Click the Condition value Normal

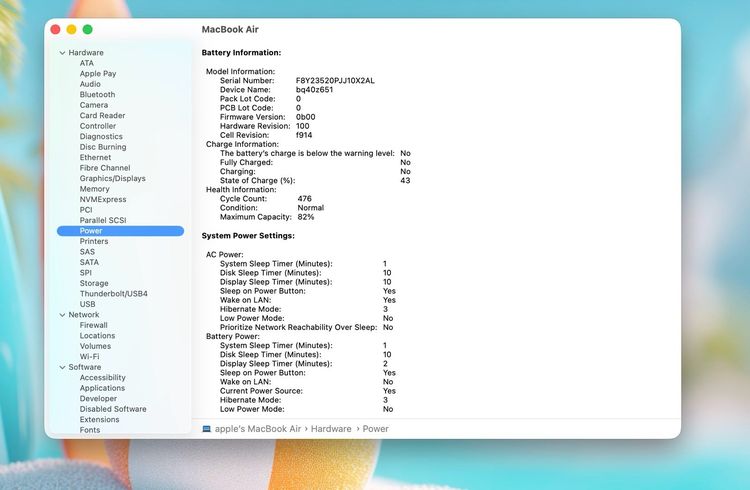tap(310, 208)
